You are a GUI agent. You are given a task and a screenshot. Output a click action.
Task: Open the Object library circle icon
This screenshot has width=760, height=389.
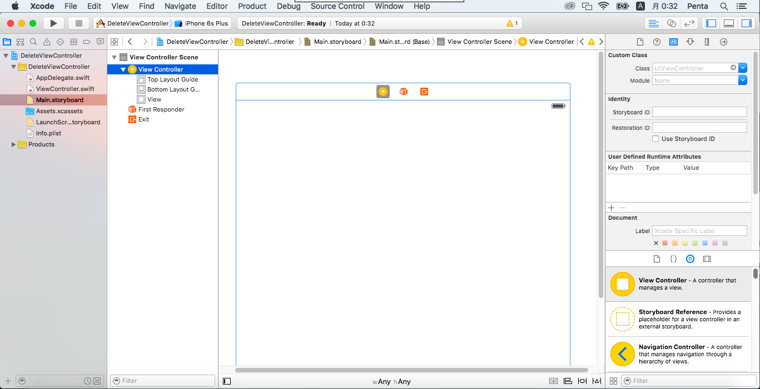690,259
